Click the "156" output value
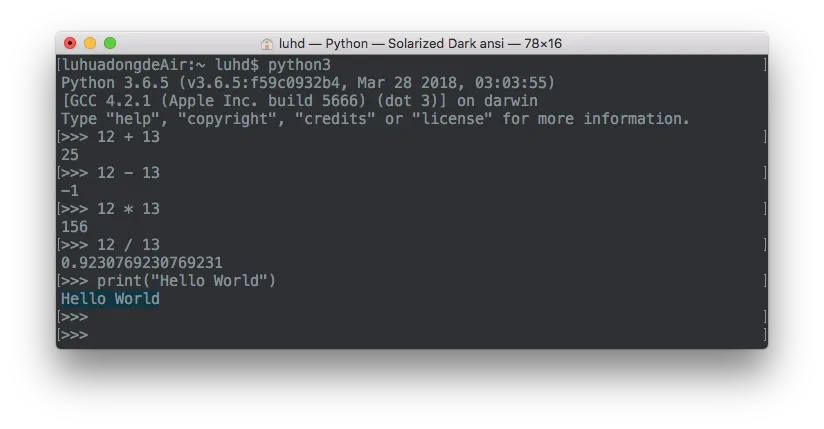824x429 pixels. point(75,227)
